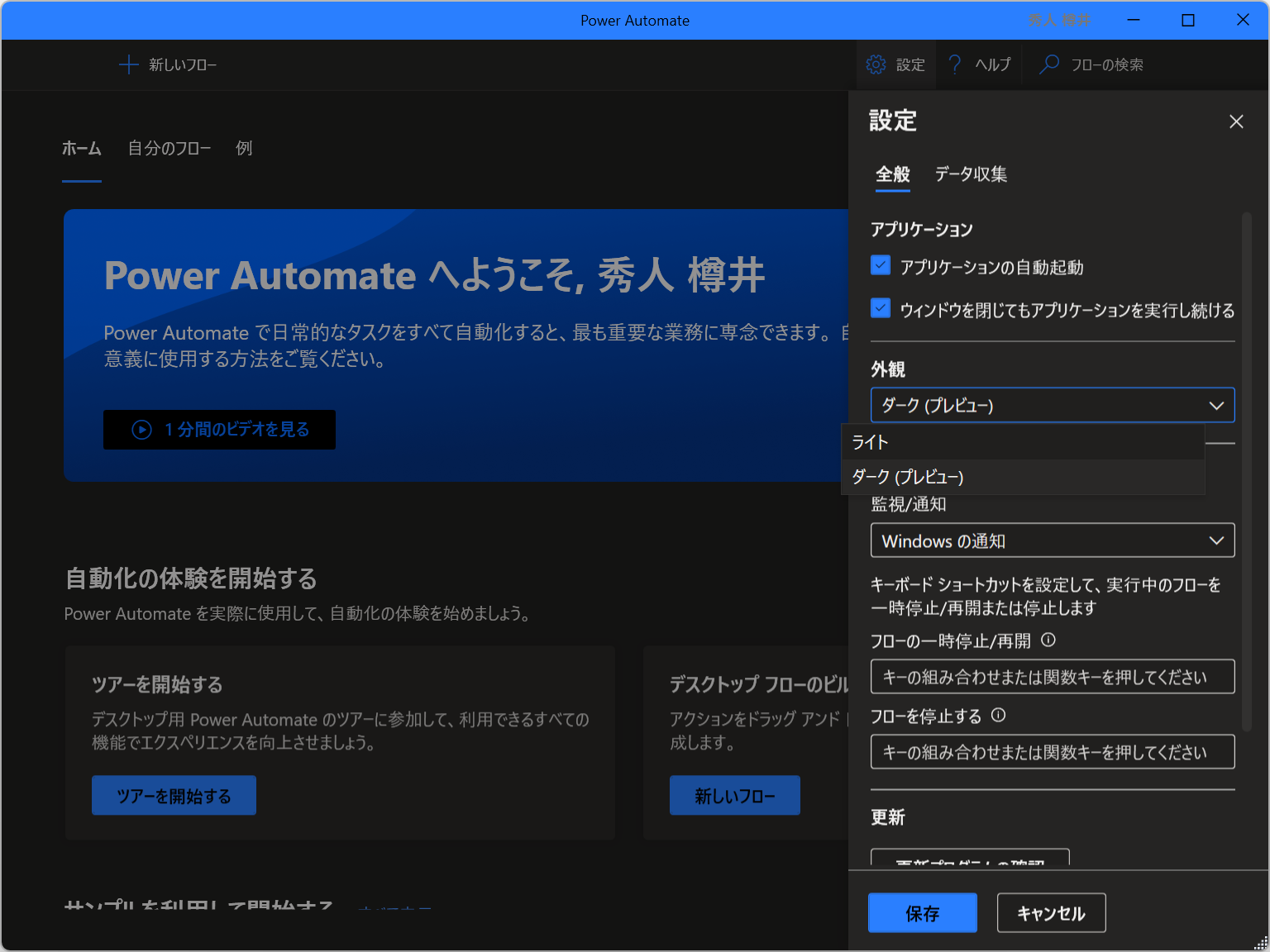
Task: Open the 自分のフロー tab
Action: click(169, 148)
